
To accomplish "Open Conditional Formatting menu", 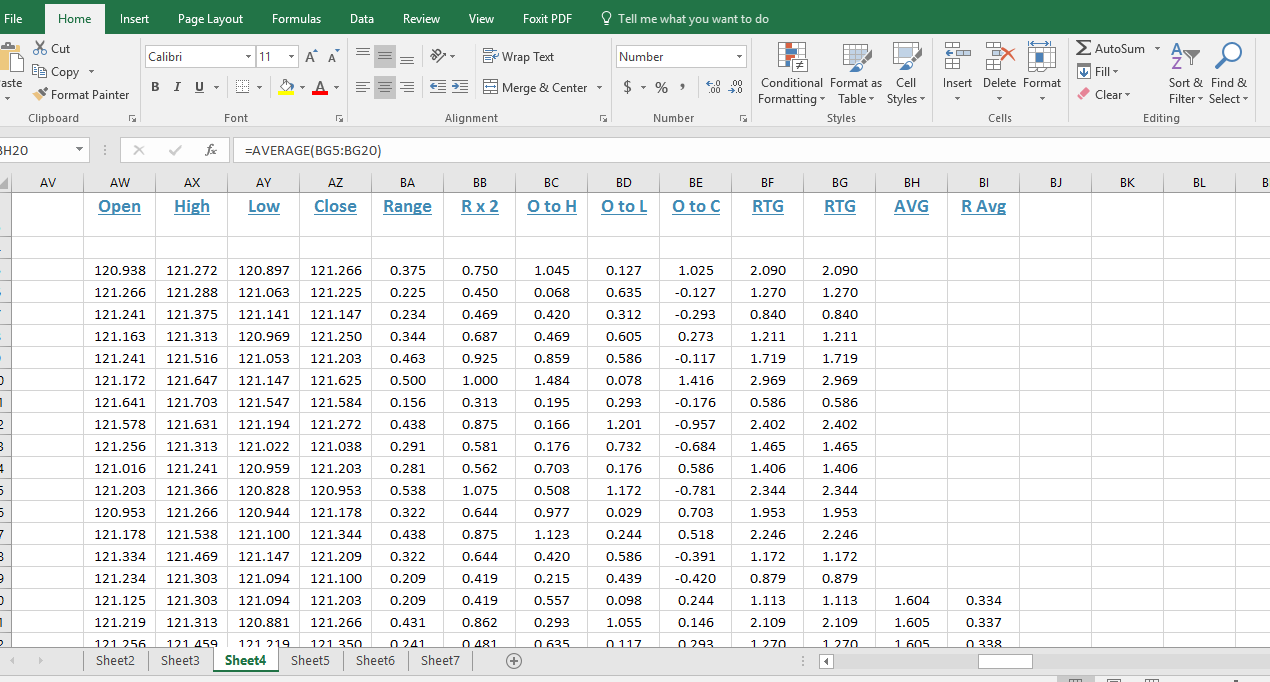I will (791, 74).
